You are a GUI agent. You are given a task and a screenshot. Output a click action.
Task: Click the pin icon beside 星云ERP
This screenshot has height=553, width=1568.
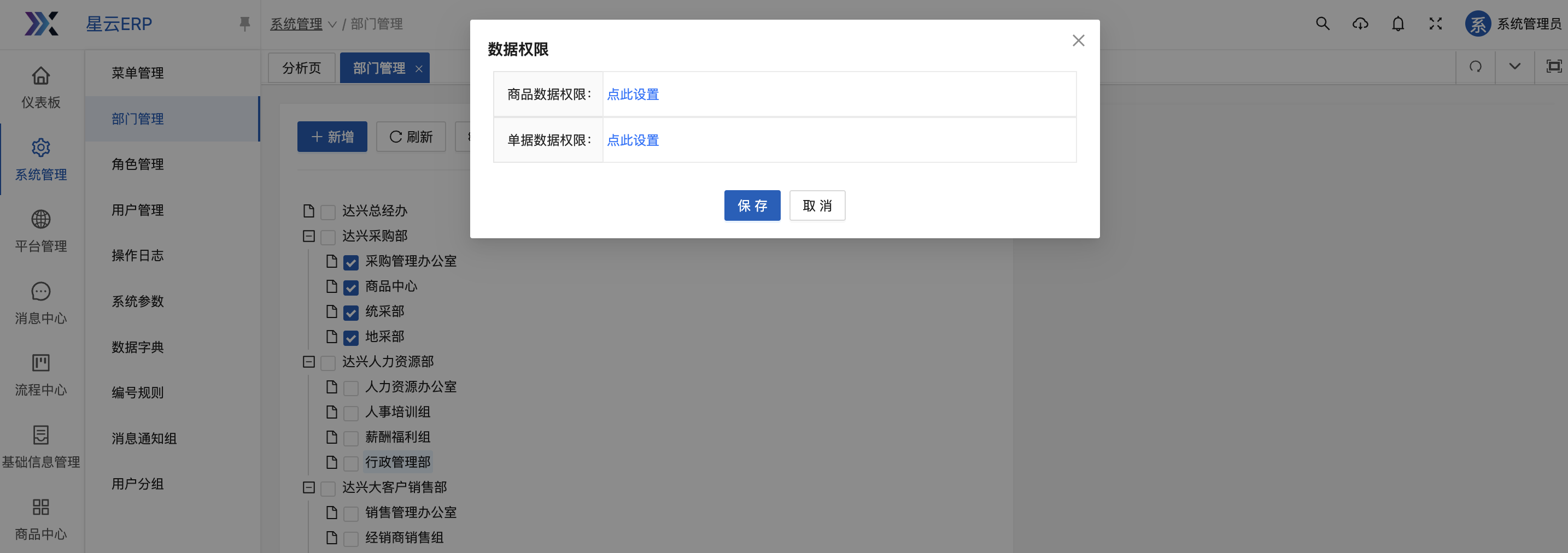244,23
